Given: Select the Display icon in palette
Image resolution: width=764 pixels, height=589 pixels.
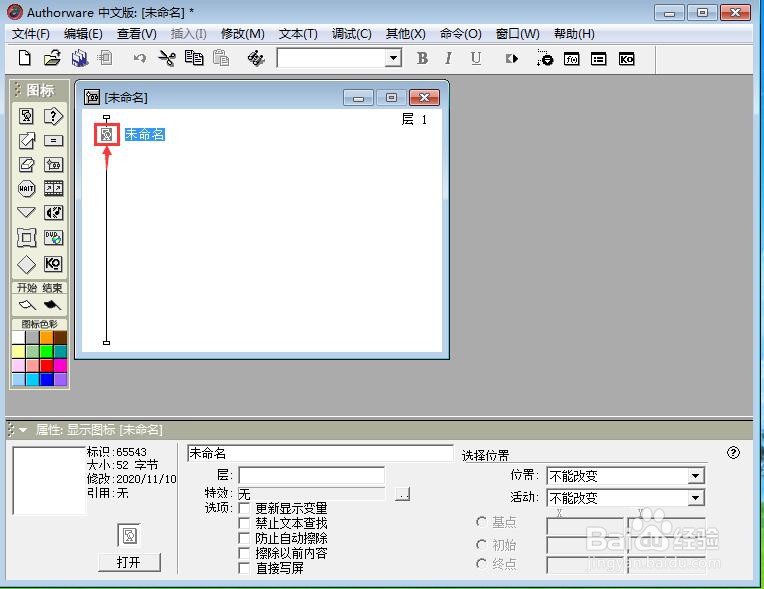Looking at the screenshot, I should (26, 116).
